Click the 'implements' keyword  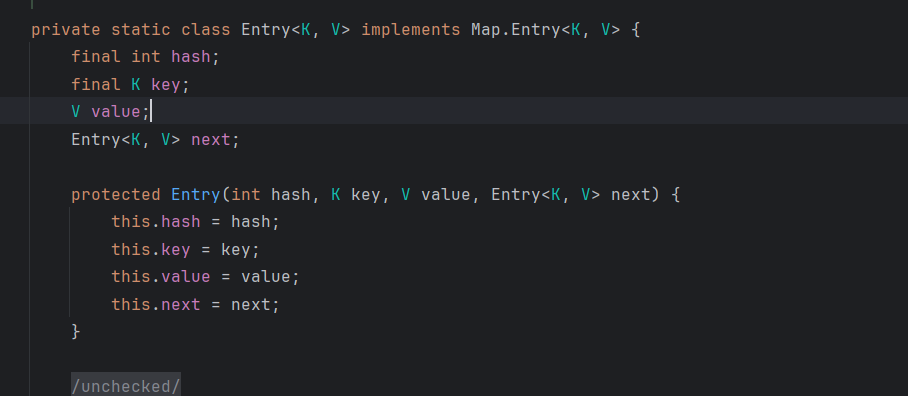point(411,30)
